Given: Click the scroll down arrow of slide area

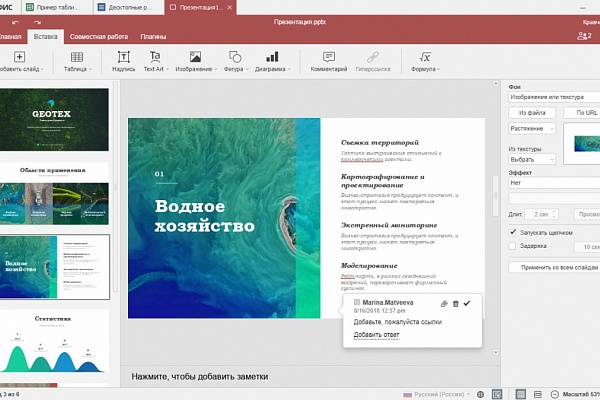Looking at the screenshot, I should click(496, 352).
